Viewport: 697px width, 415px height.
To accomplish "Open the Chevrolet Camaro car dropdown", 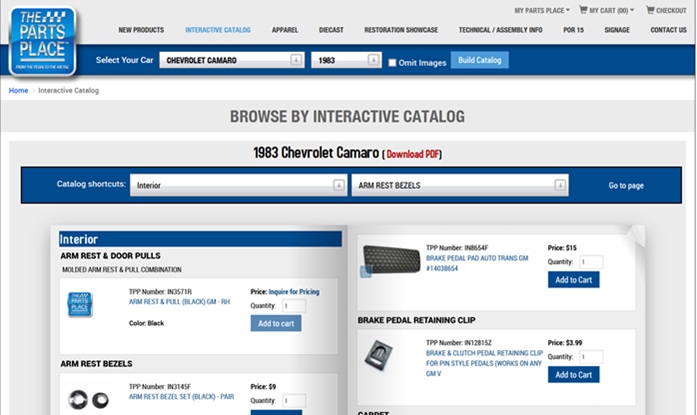I will 231,61.
